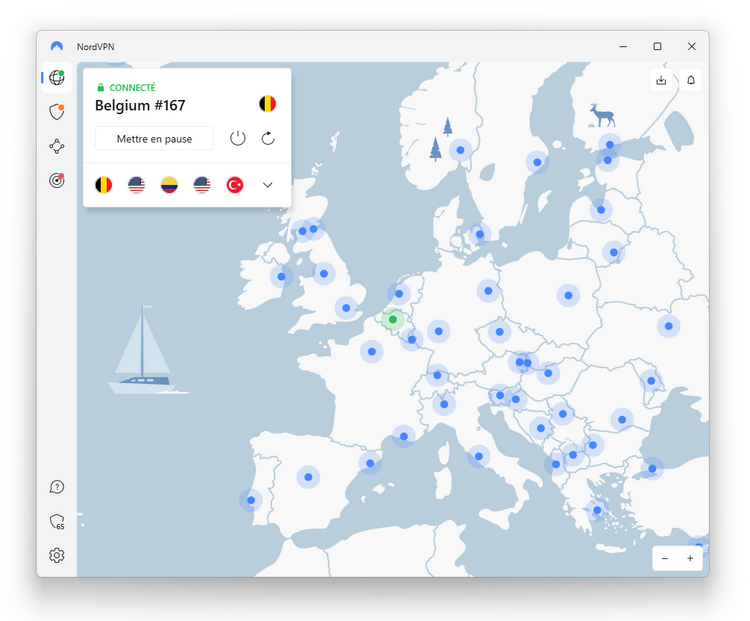Screen dimensions: 750x621
Task: Expand recent connections chevron
Action: 268,185
